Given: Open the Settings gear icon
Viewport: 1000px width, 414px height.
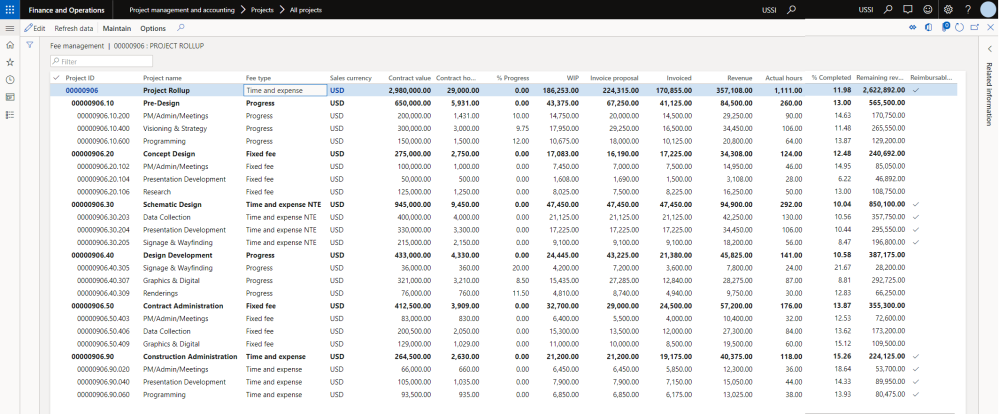Looking at the screenshot, I should pyautogui.click(x=948, y=9).
